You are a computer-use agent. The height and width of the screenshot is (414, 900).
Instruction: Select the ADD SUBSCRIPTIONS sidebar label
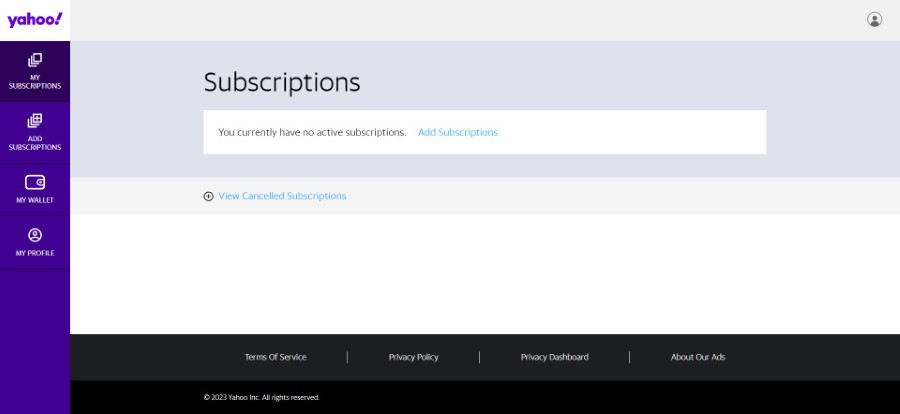[x=35, y=143]
